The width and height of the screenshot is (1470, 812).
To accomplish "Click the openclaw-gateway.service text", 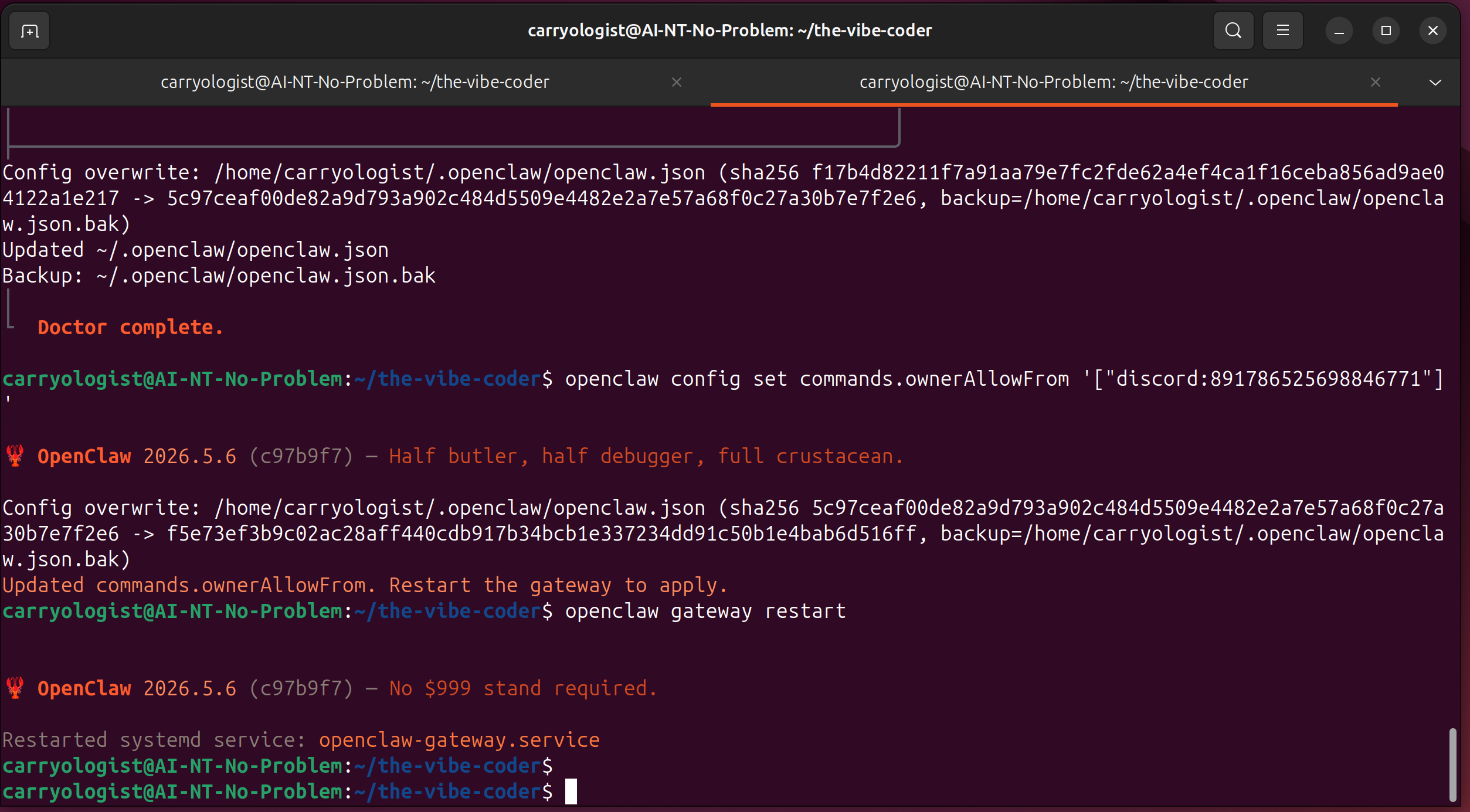I will [459, 740].
